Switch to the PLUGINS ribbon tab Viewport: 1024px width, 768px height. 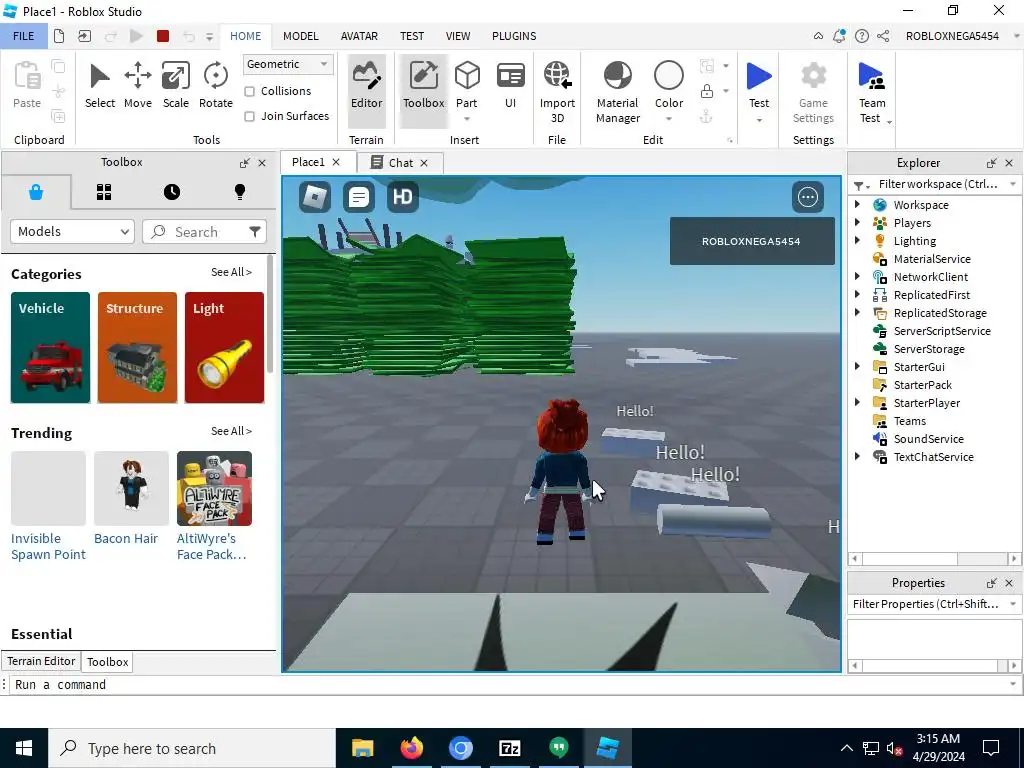point(514,36)
